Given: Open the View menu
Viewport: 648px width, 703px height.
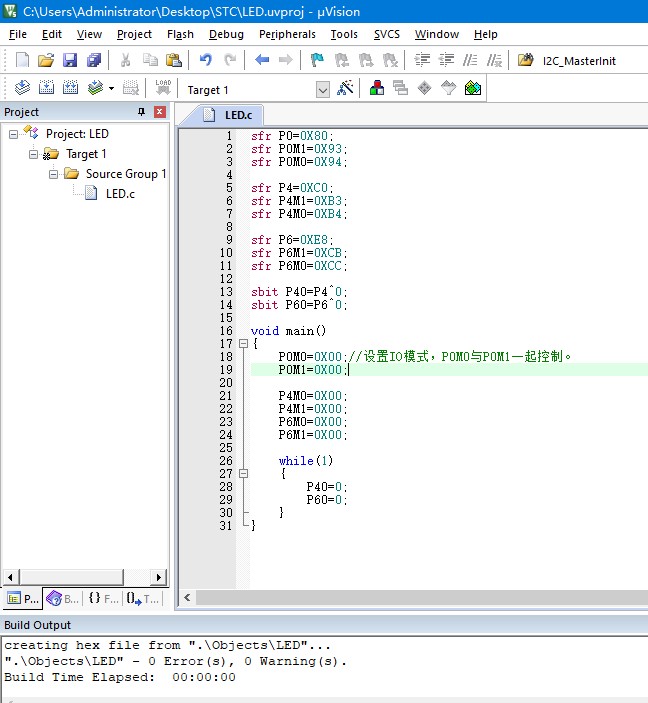Looking at the screenshot, I should [x=89, y=35].
